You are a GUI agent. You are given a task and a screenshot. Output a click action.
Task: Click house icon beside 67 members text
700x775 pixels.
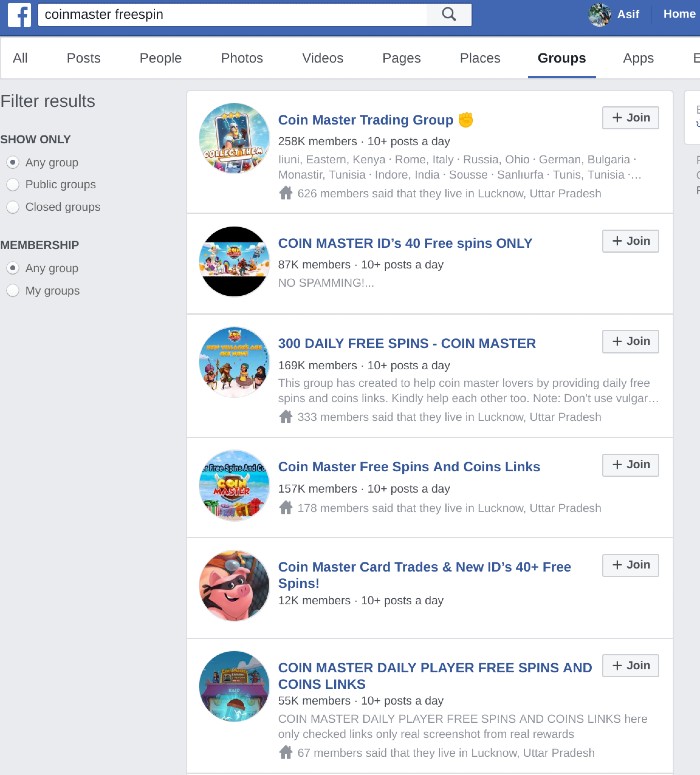[286, 752]
